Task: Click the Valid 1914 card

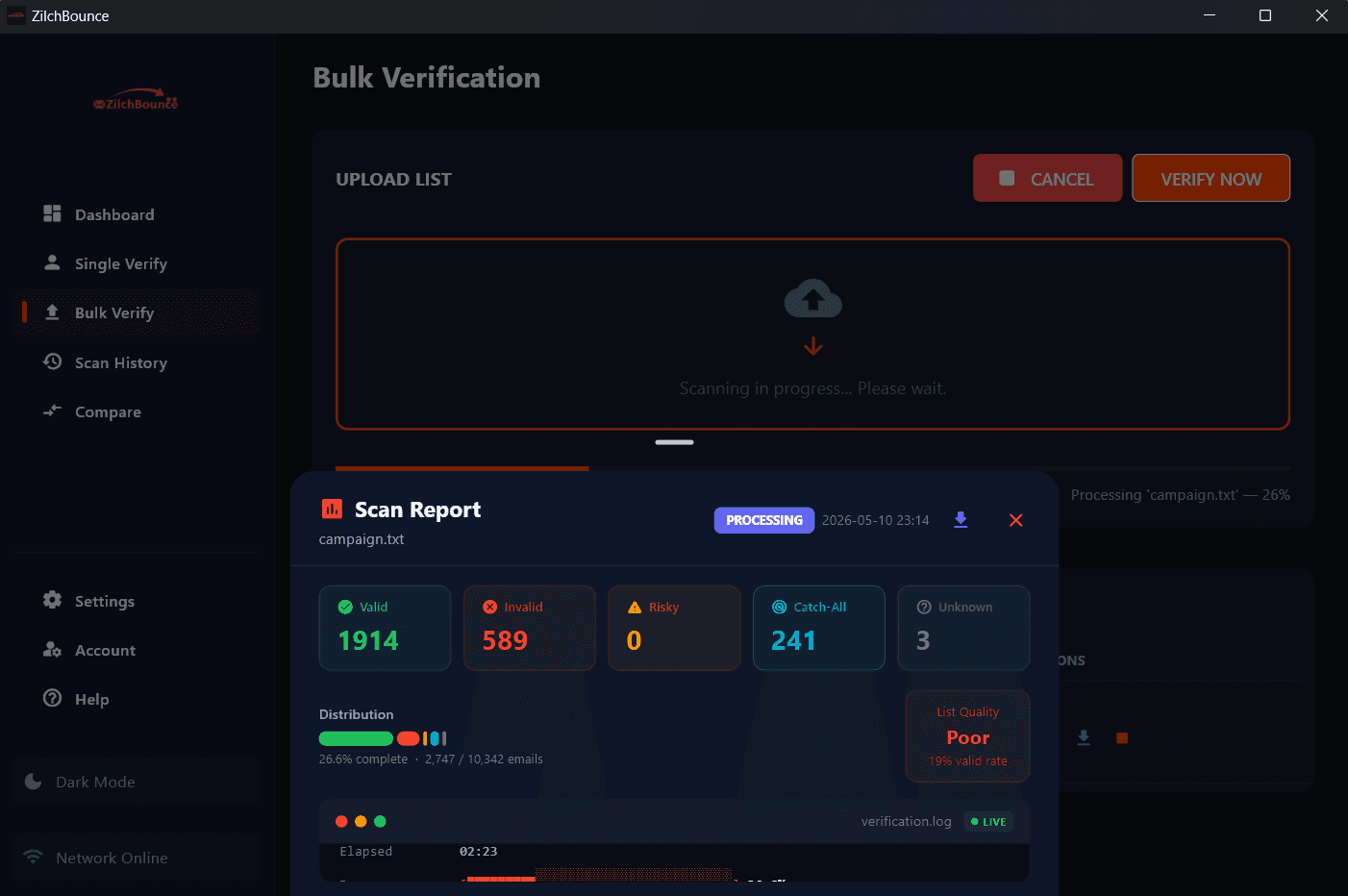Action: tap(385, 628)
